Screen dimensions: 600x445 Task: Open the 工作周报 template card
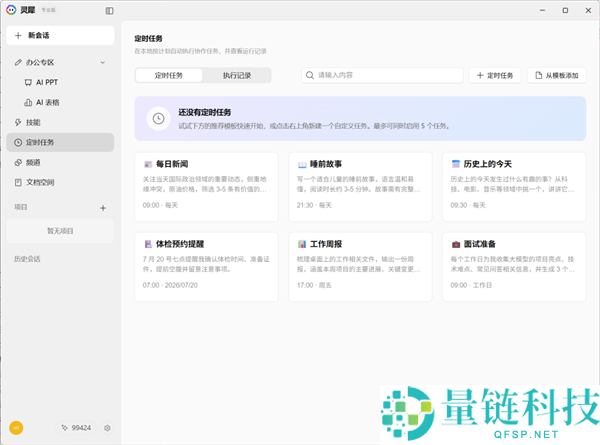click(x=360, y=267)
